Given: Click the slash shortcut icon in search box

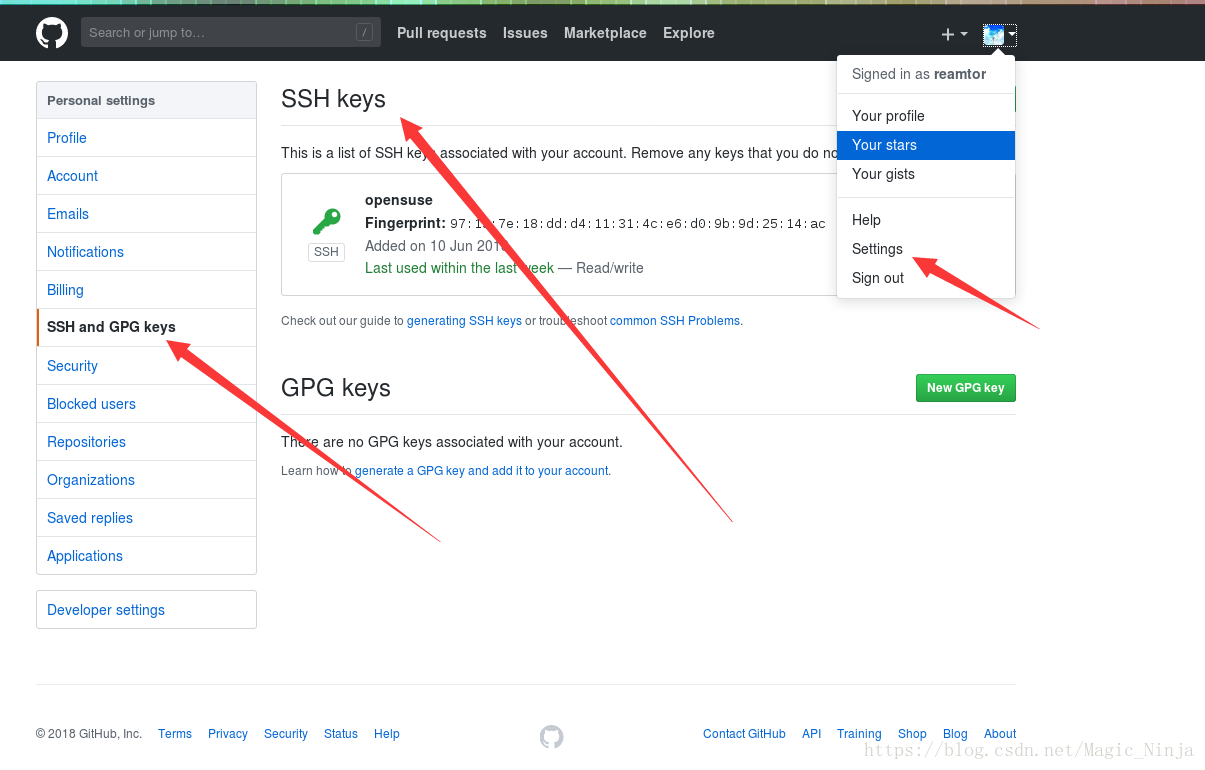Looking at the screenshot, I should pos(364,33).
